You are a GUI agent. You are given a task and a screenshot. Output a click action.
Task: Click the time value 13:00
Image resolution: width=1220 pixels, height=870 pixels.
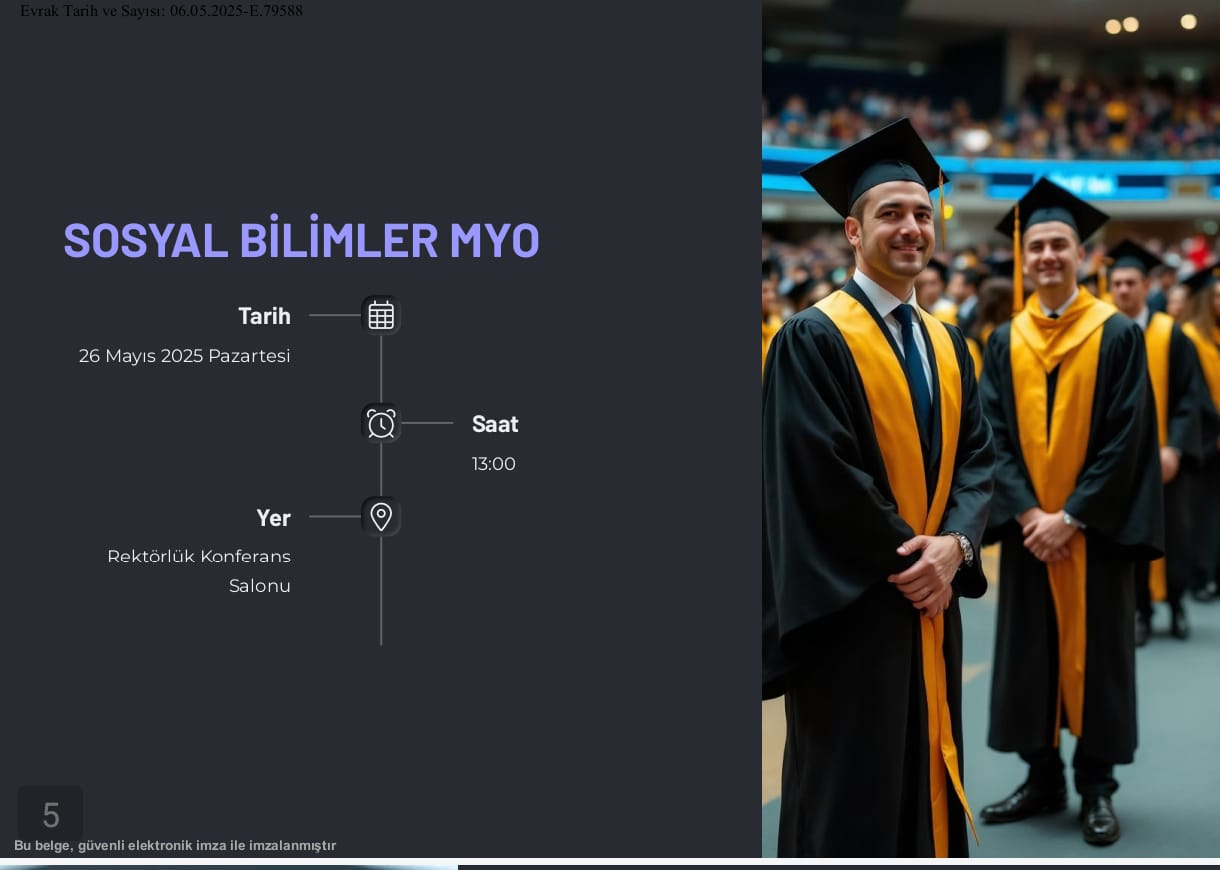494,464
